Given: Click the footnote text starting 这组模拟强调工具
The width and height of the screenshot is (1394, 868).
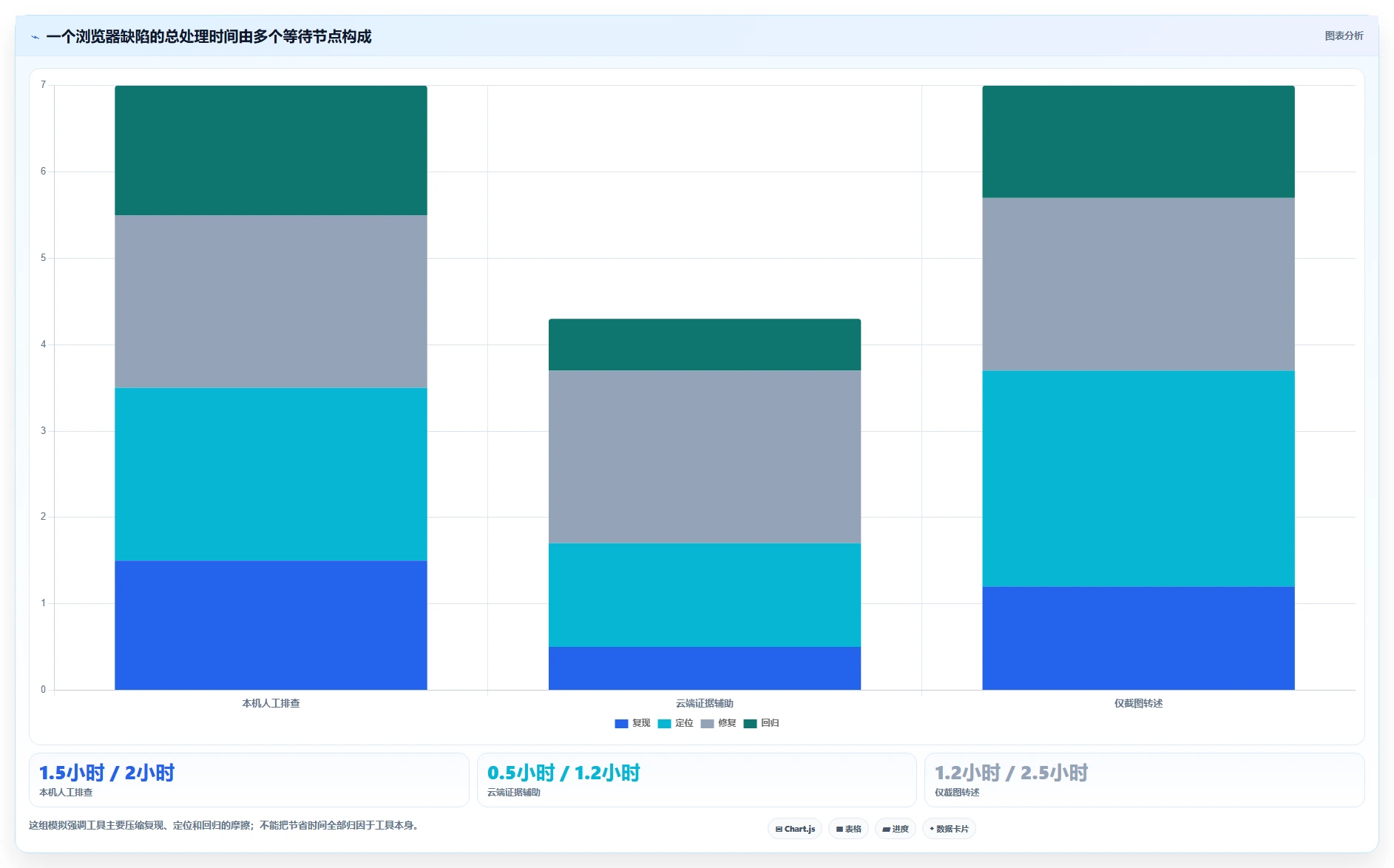Looking at the screenshot, I should [x=226, y=825].
